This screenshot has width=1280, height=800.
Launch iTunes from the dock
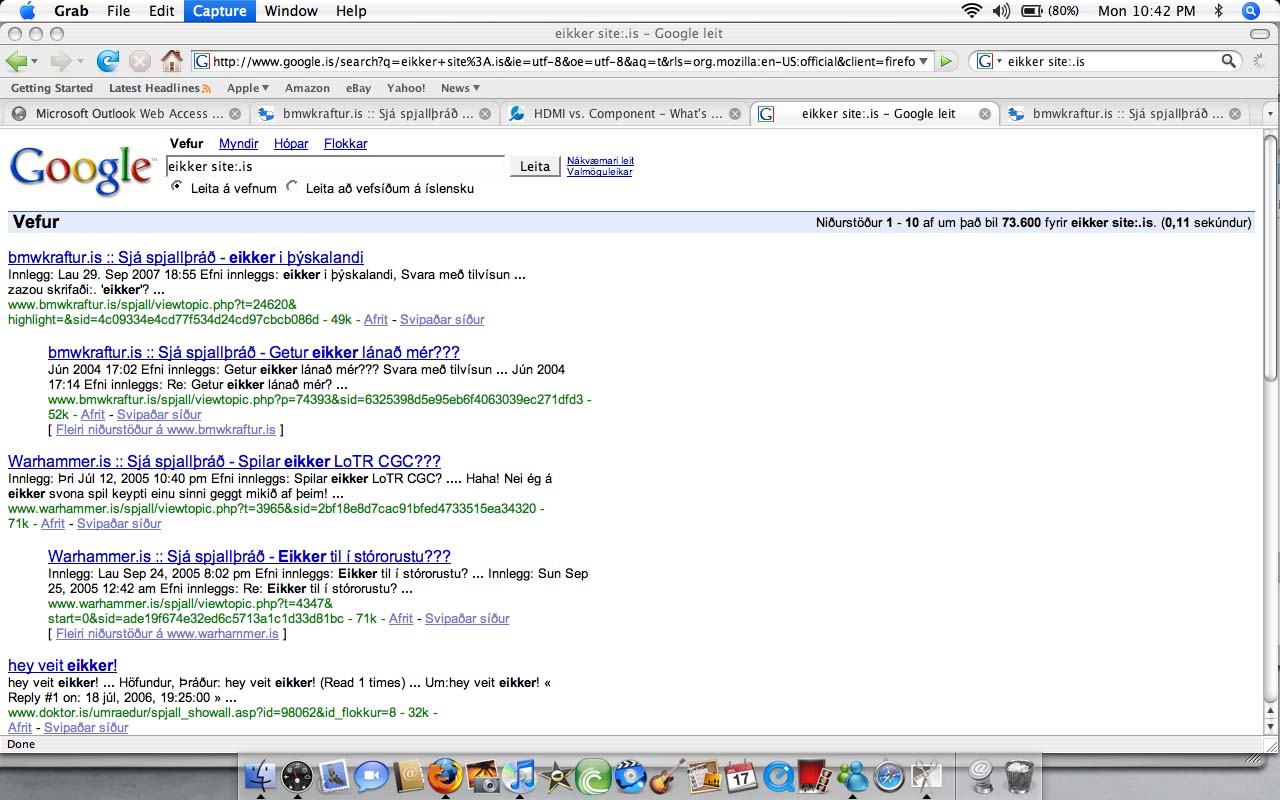tap(520, 776)
